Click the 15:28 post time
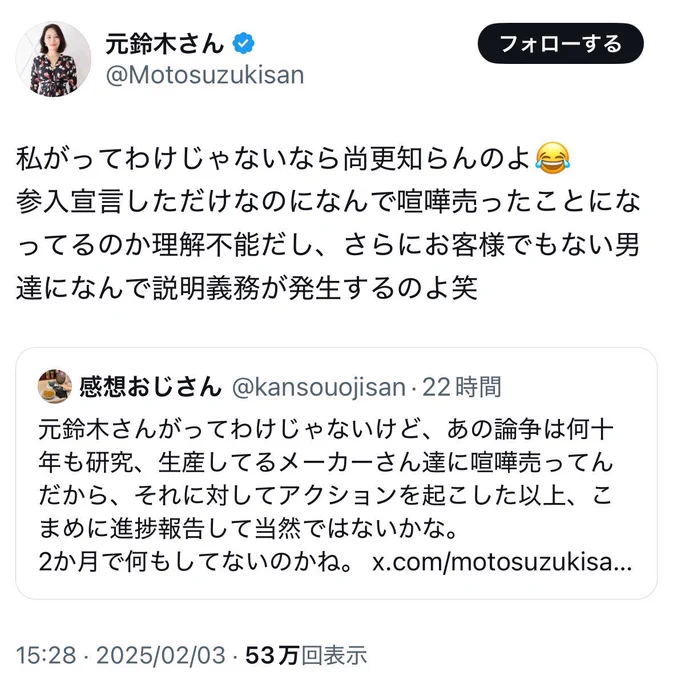This screenshot has height=680, width=673. coord(46,655)
